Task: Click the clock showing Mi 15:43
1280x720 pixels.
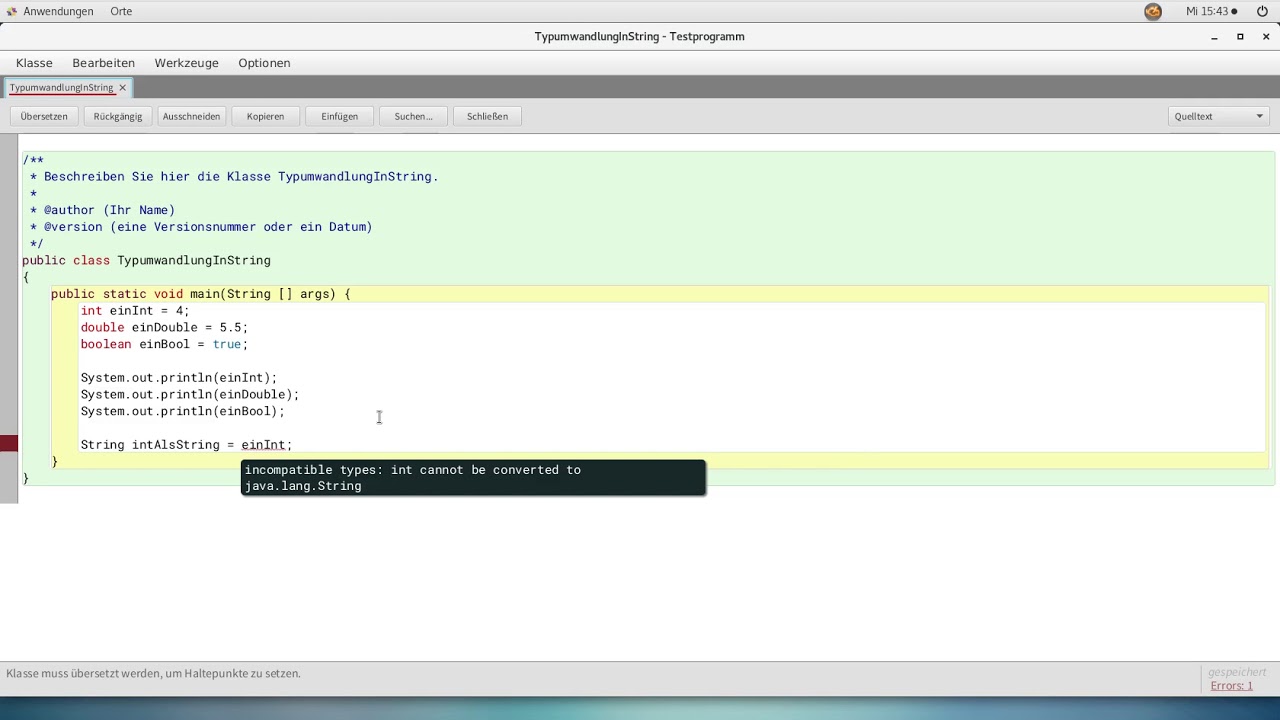Action: (1211, 11)
